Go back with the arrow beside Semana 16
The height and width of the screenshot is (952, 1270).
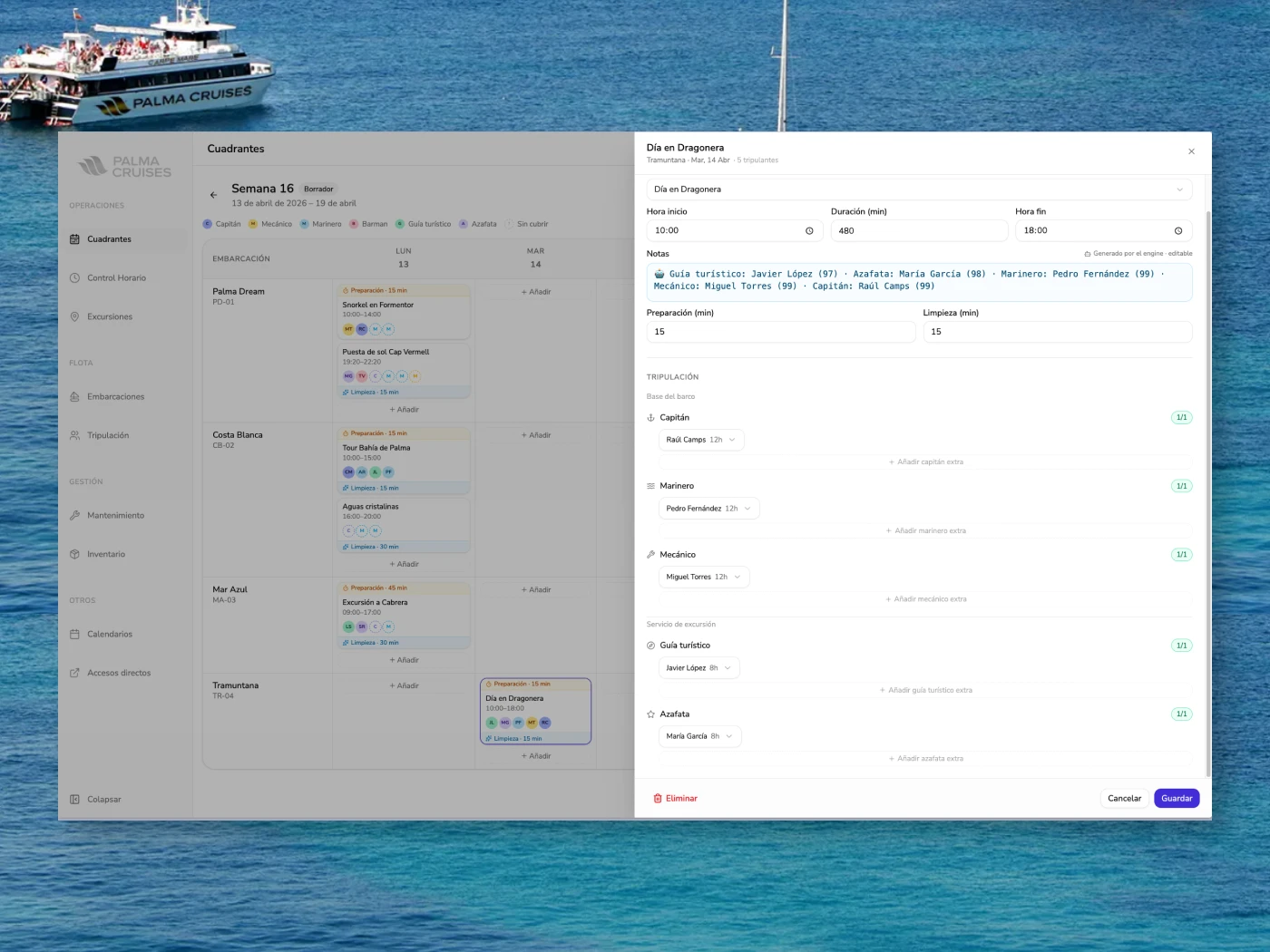[213, 195]
